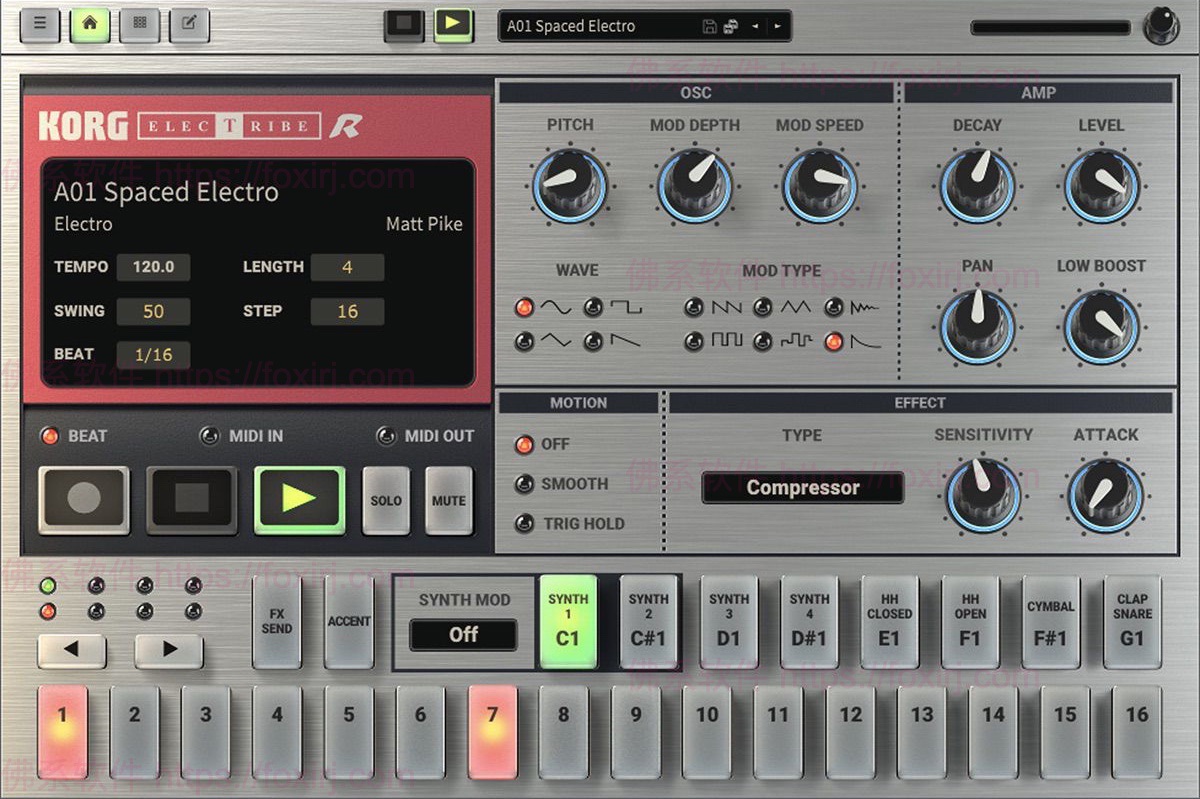Image resolution: width=1200 pixels, height=799 pixels.
Task: Select the CLAP SNARE G1 part pad
Action: 1132,621
